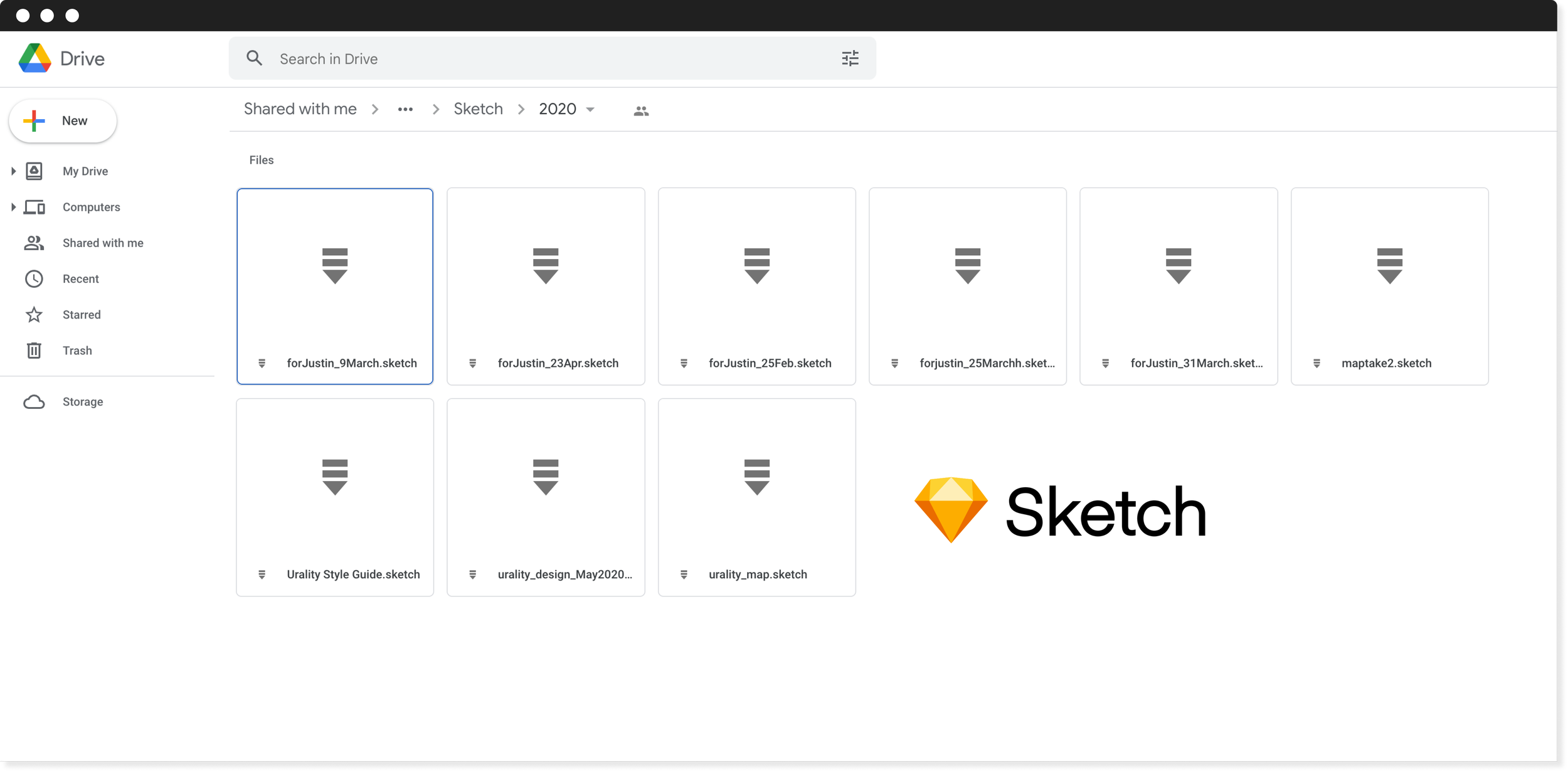The width and height of the screenshot is (1568, 772).
Task: Click the Trash bin icon
Action: pos(34,350)
